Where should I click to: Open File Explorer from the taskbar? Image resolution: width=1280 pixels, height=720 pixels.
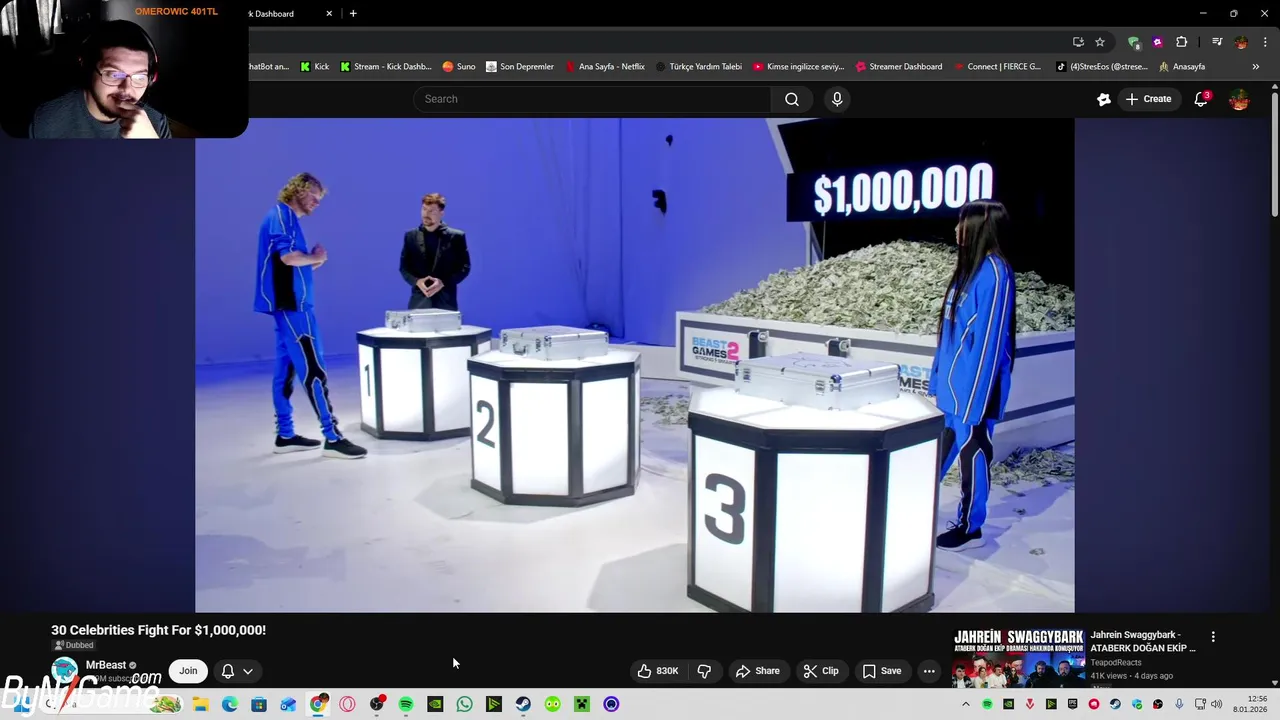click(x=200, y=704)
